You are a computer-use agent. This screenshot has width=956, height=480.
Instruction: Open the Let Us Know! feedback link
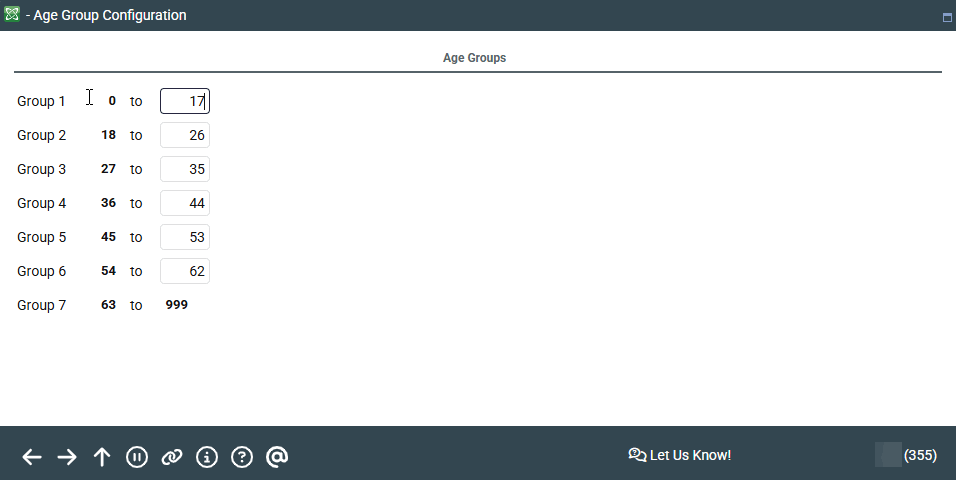point(680,455)
